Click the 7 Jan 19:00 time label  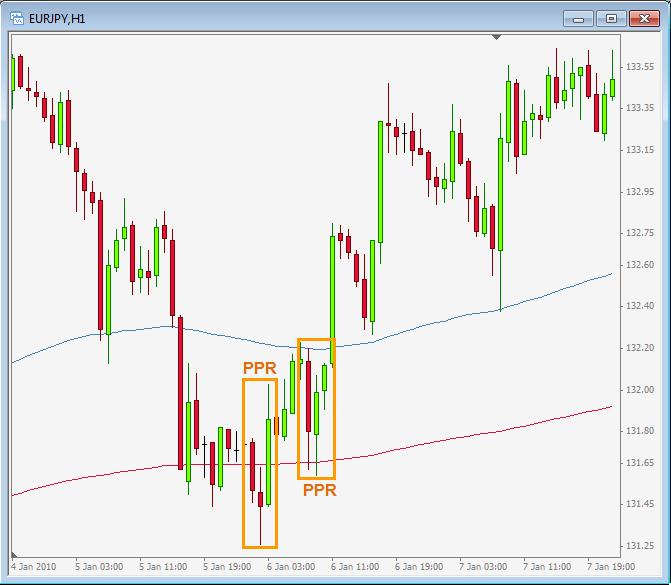point(611,567)
